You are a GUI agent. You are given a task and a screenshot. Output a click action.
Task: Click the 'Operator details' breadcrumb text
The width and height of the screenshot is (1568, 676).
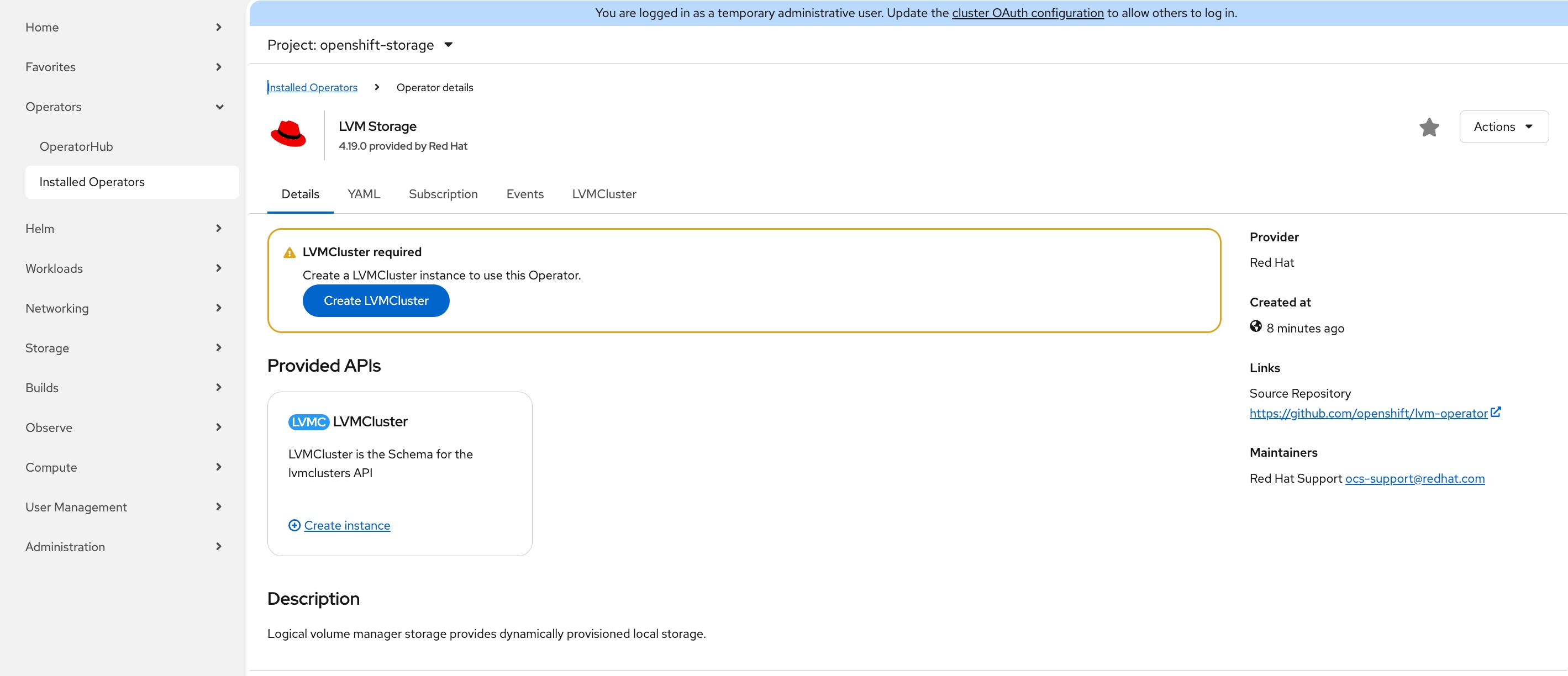(x=435, y=88)
